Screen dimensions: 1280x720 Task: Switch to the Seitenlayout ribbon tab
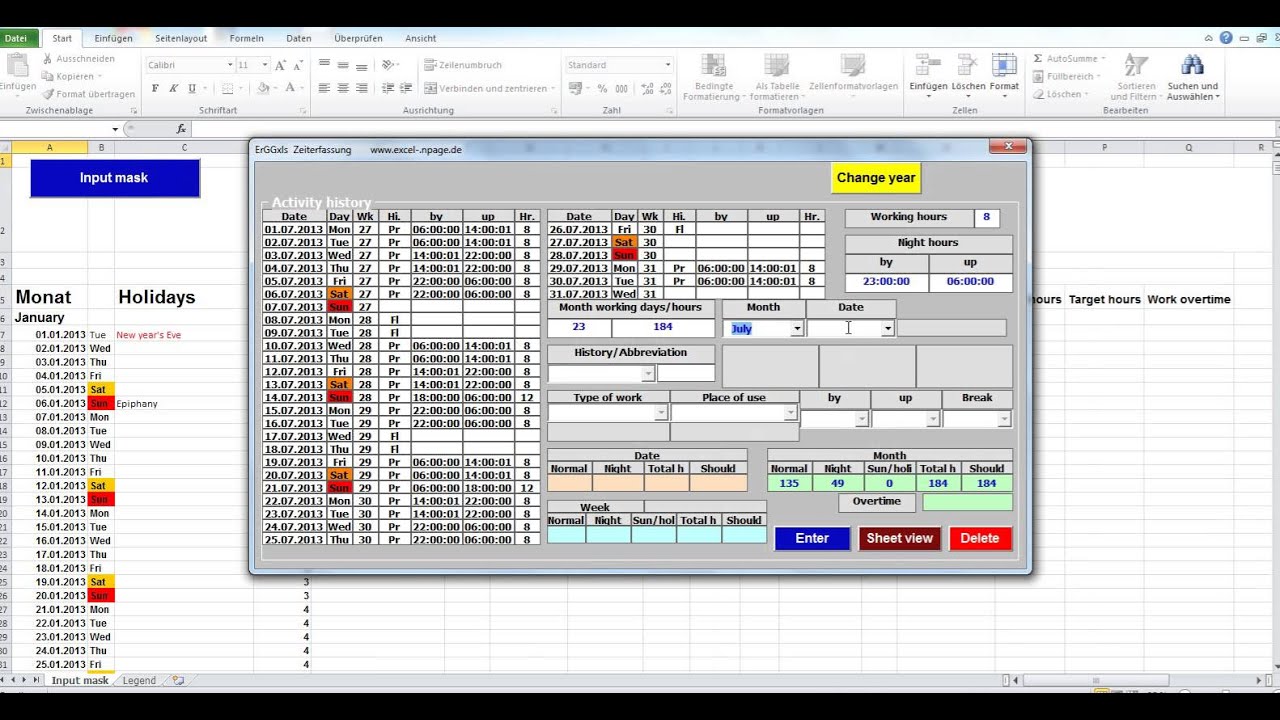(x=181, y=38)
